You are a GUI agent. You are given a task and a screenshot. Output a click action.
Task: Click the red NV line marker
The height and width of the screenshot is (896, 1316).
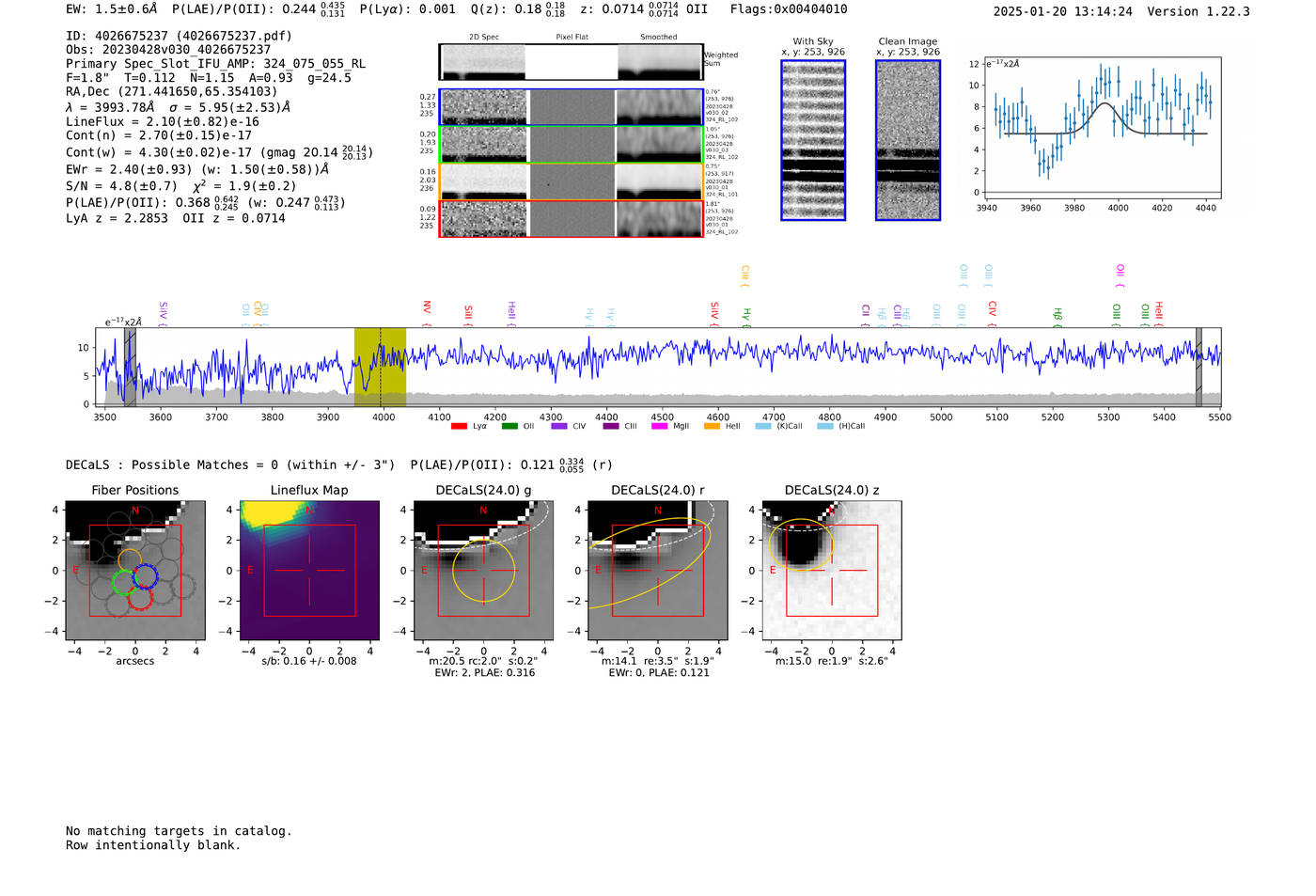tap(427, 314)
